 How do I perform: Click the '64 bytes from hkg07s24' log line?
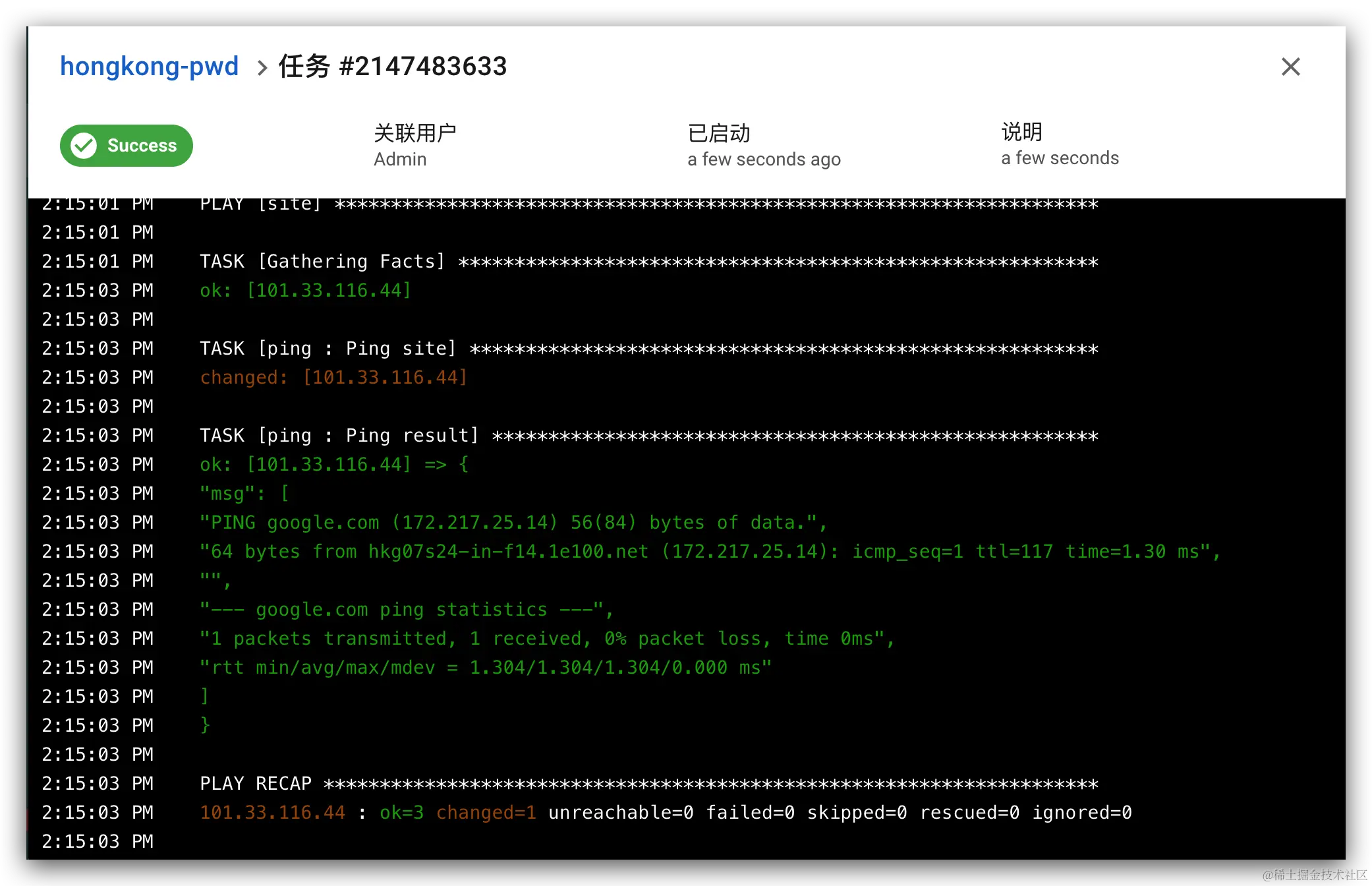tap(710, 552)
